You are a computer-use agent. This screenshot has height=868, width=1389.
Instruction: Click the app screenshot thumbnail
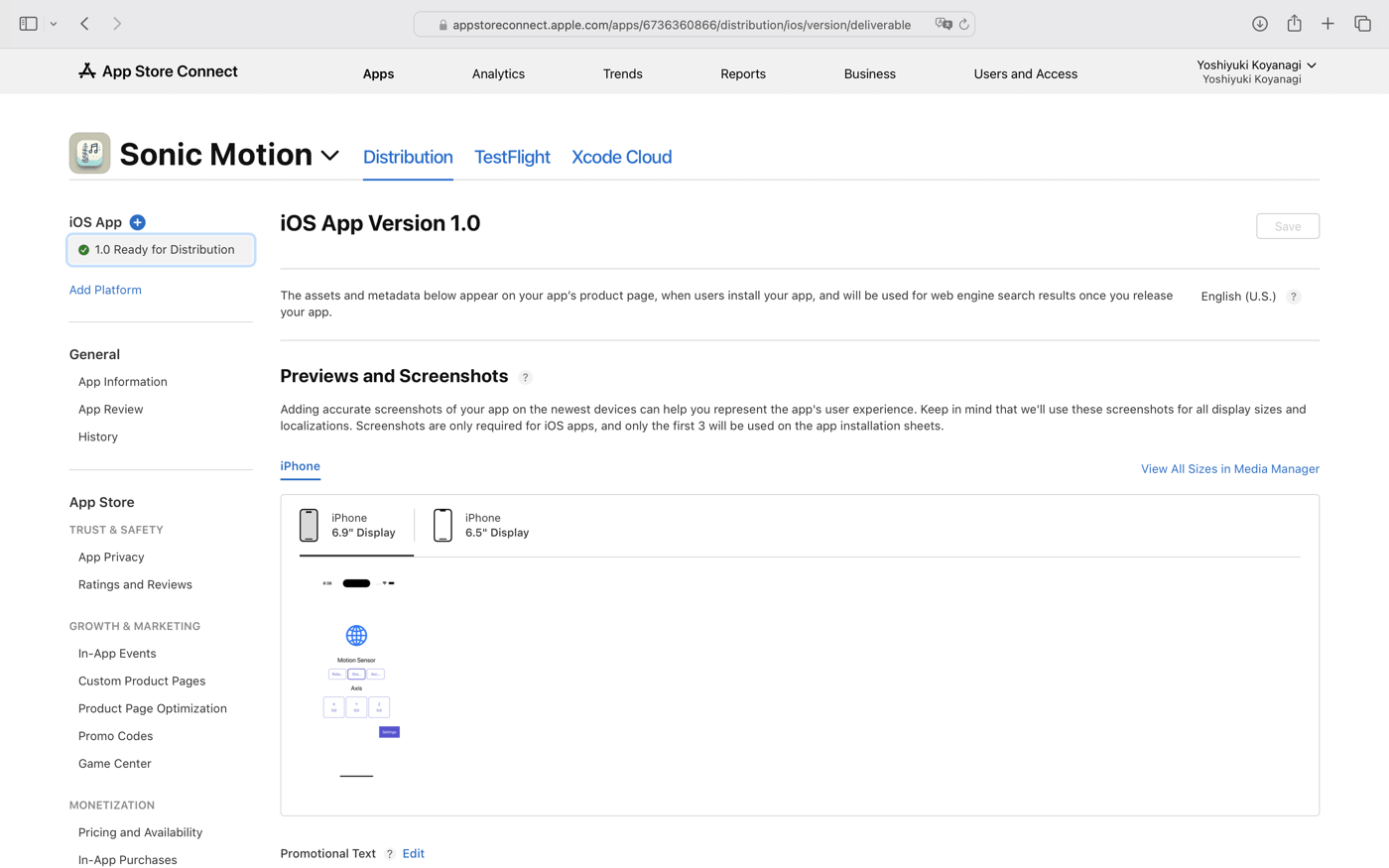click(x=356, y=680)
